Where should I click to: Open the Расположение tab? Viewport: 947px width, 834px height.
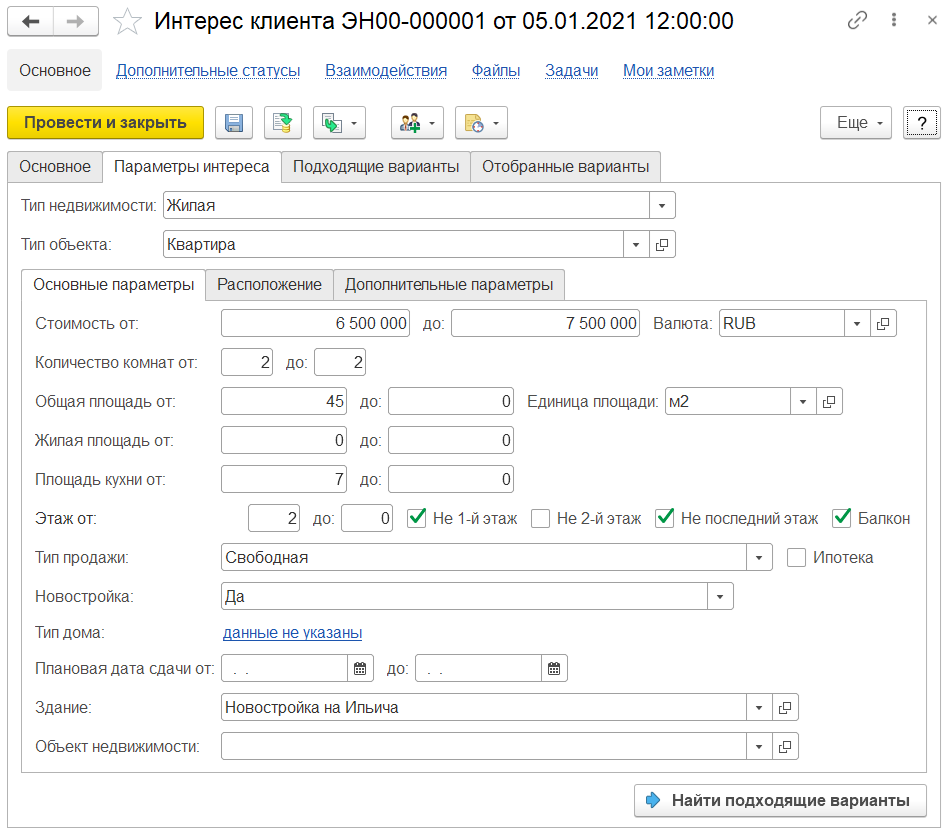click(269, 284)
